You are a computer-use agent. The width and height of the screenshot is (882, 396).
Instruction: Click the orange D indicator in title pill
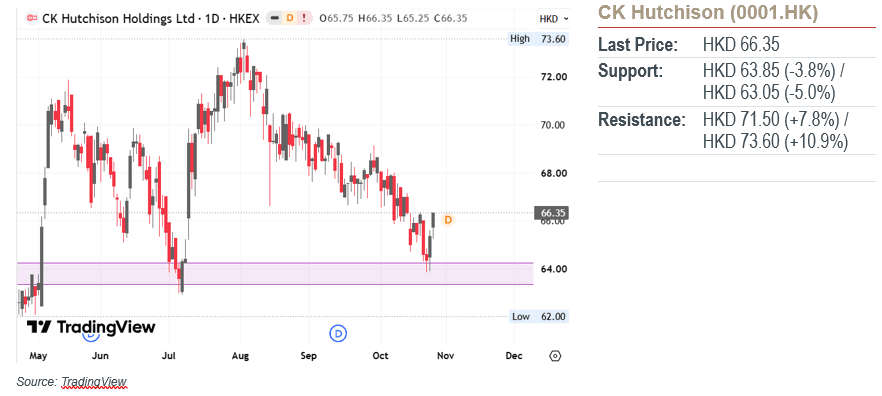point(290,19)
